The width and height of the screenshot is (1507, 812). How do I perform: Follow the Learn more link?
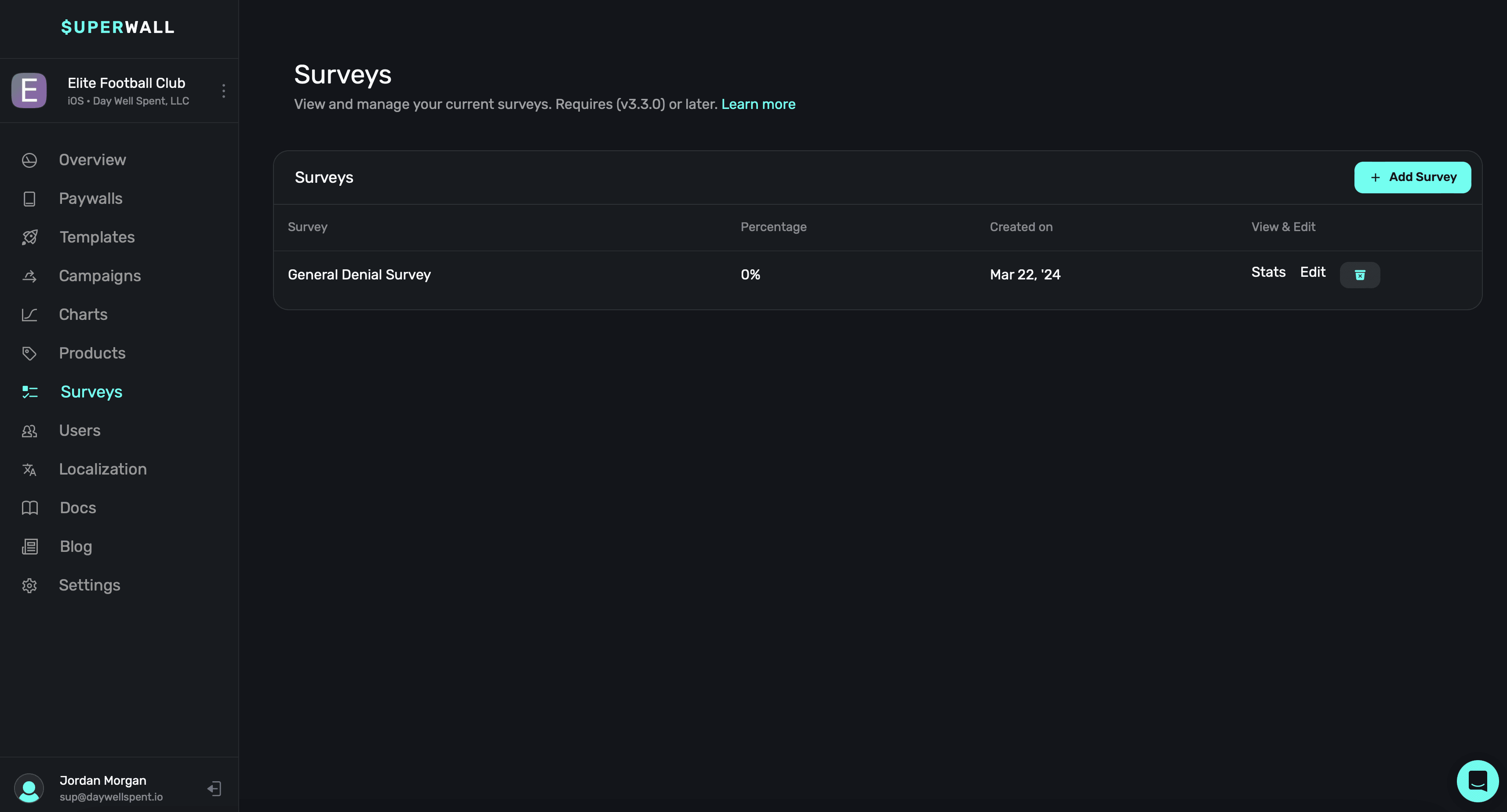click(x=757, y=104)
